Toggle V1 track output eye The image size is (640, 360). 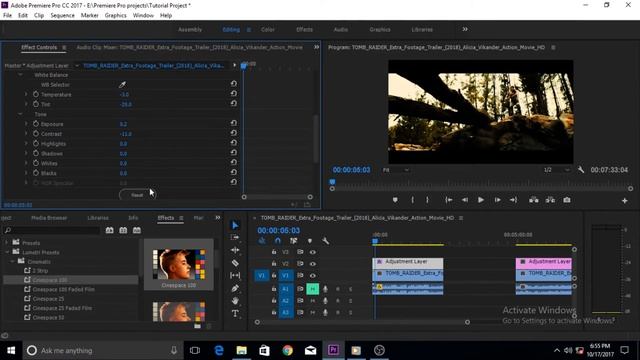(313, 276)
